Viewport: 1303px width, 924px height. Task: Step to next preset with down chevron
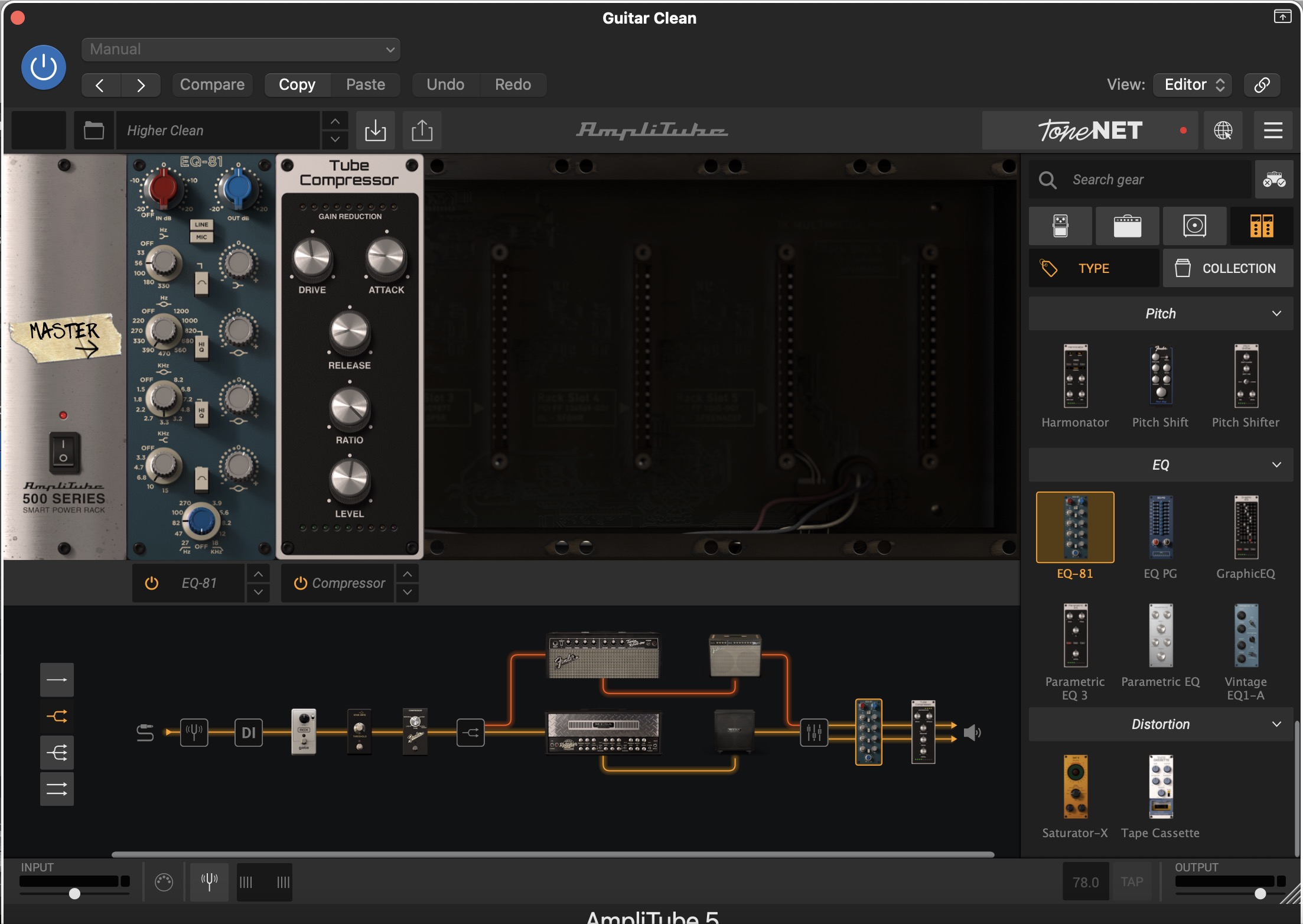click(335, 139)
